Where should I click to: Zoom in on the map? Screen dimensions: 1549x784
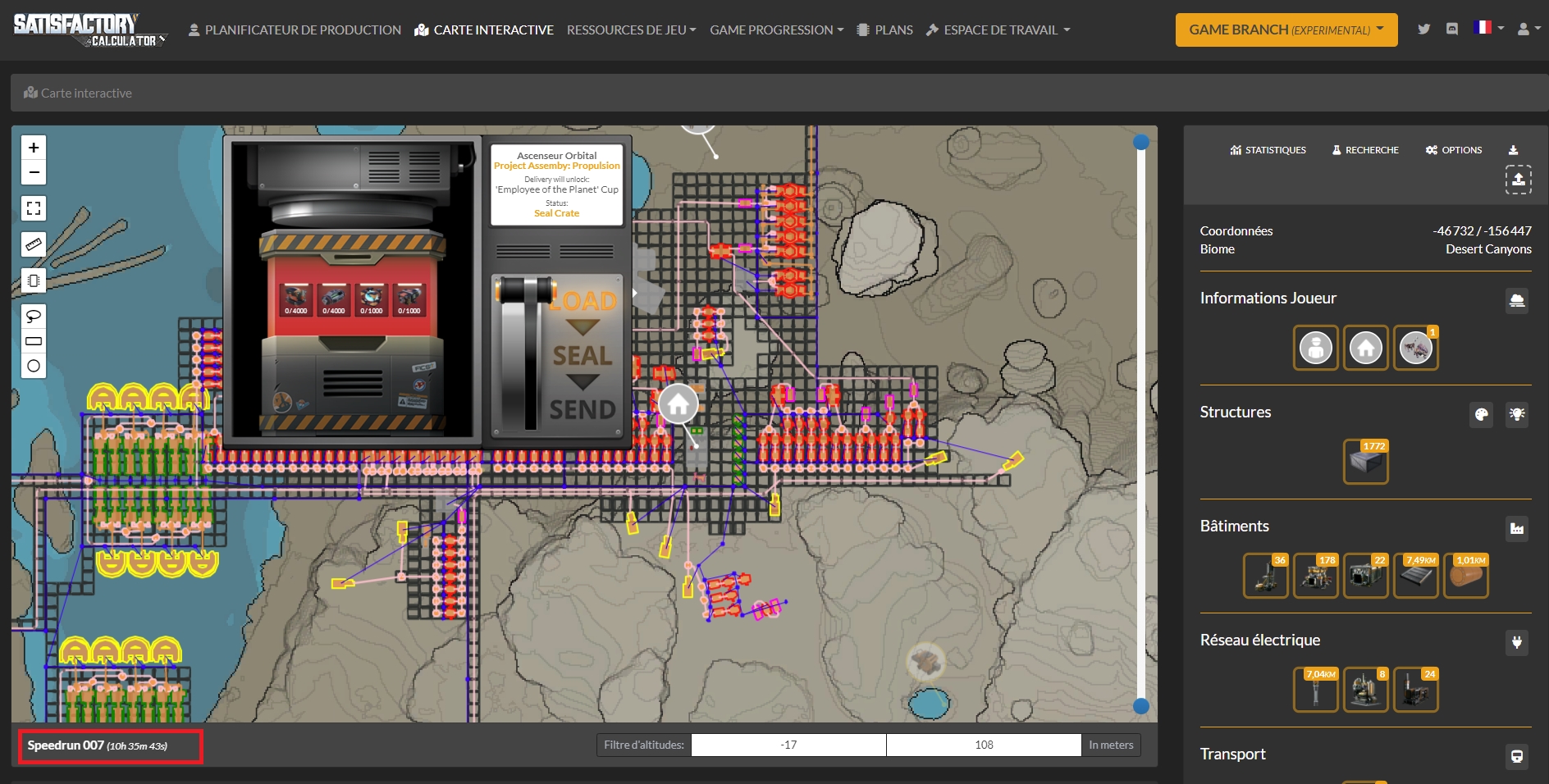point(34,148)
